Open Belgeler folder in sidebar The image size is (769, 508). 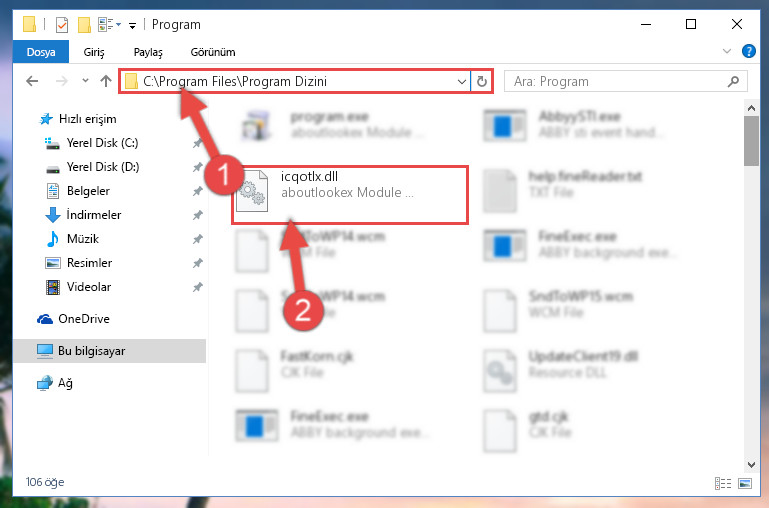(78, 191)
